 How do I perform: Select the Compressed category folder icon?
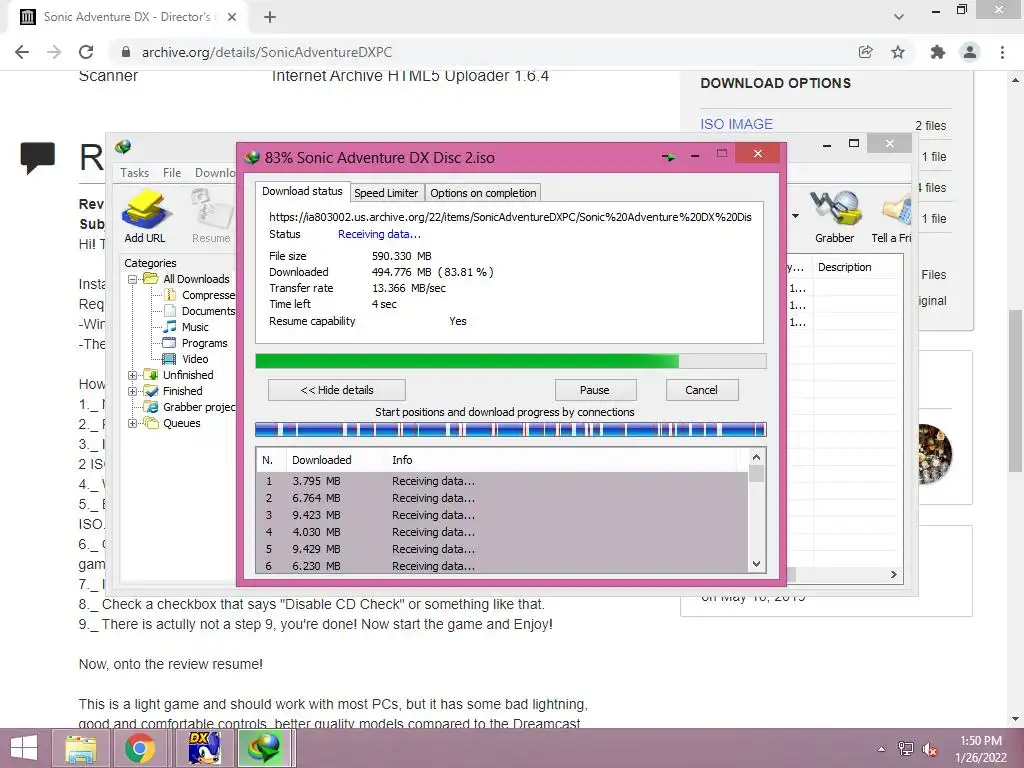coord(170,295)
